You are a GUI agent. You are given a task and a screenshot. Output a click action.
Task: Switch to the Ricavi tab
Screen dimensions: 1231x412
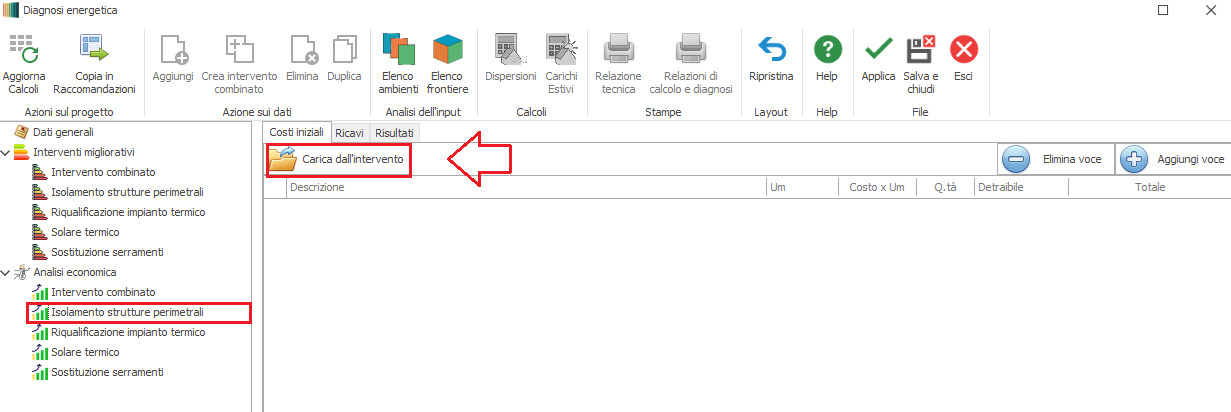click(349, 133)
